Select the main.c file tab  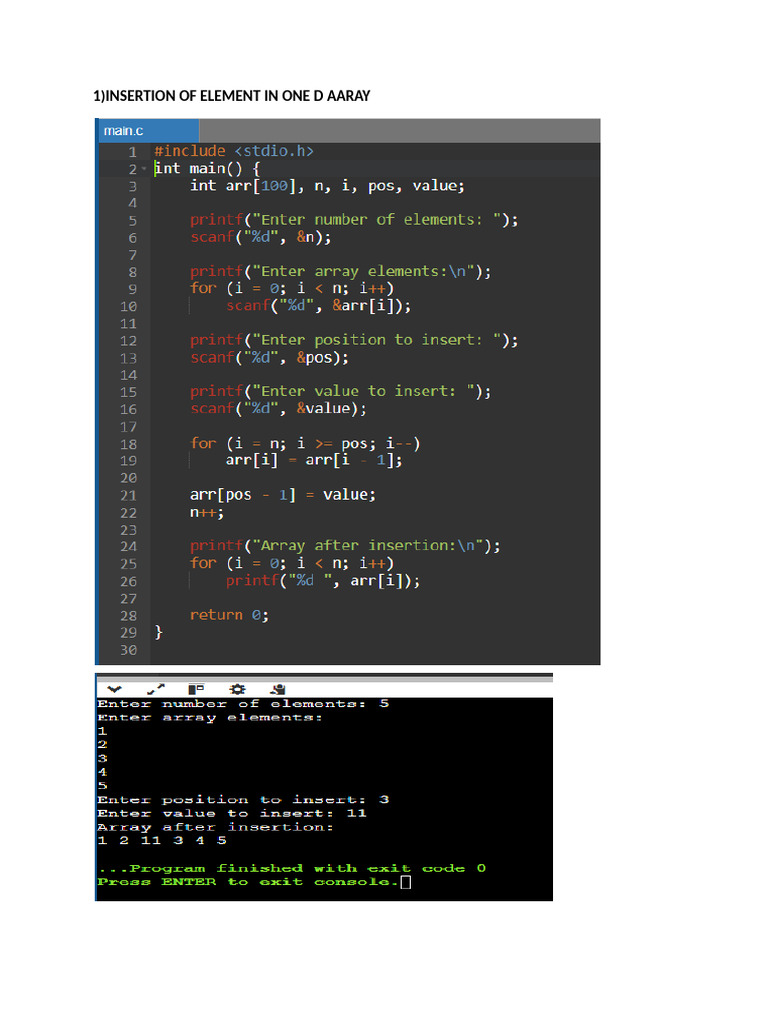[148, 131]
